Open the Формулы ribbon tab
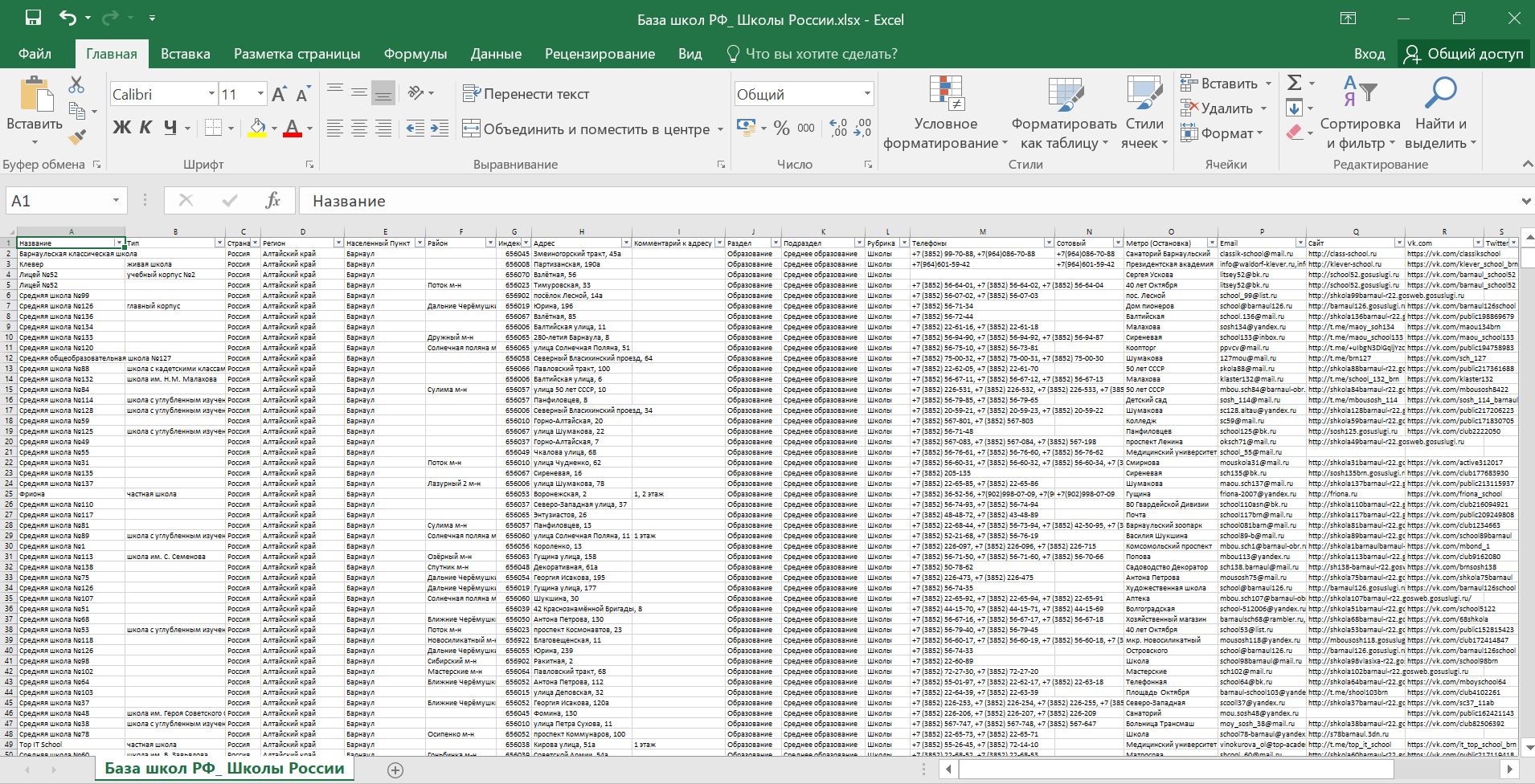Image resolution: width=1535 pixels, height=784 pixels. tap(415, 54)
